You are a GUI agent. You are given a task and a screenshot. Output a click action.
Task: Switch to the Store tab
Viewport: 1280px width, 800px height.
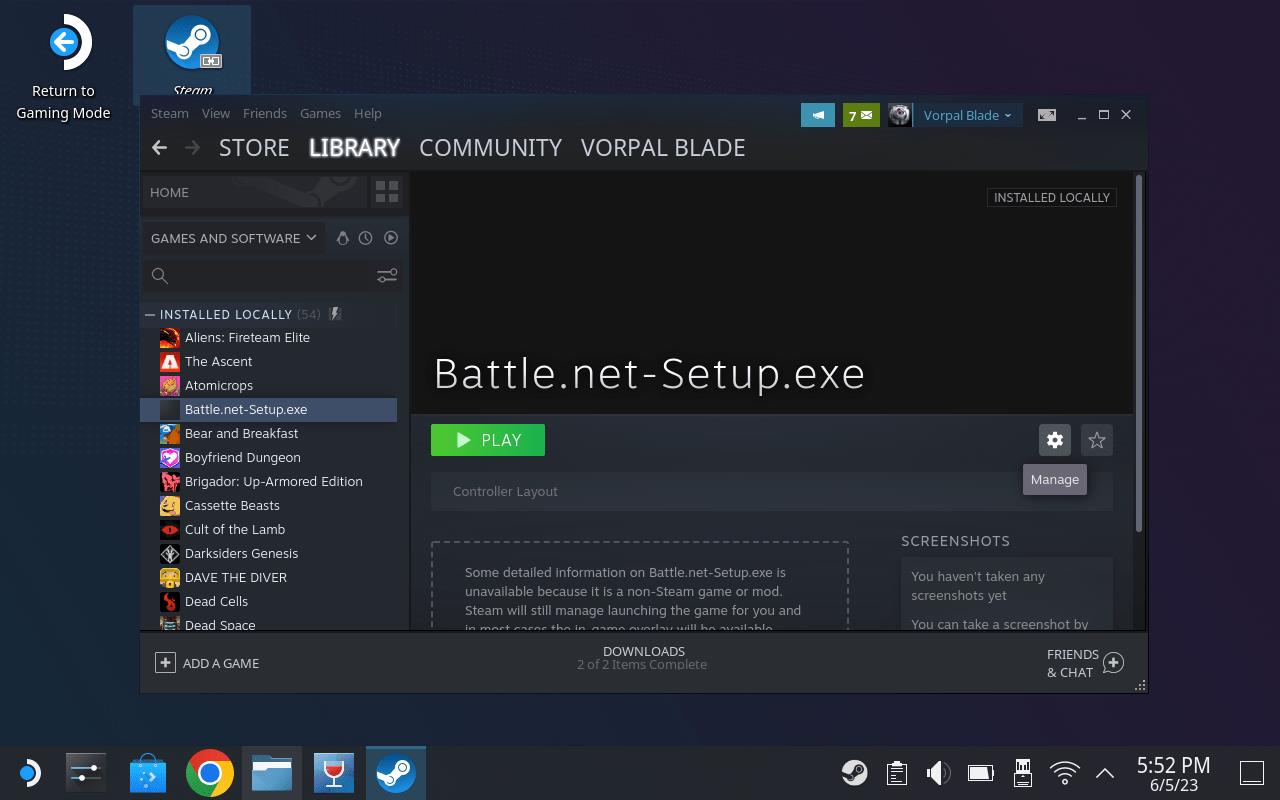click(254, 148)
